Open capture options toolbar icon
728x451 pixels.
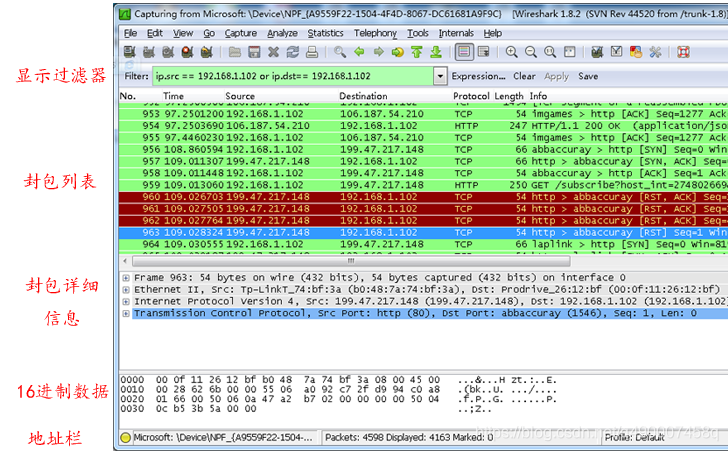[149, 52]
